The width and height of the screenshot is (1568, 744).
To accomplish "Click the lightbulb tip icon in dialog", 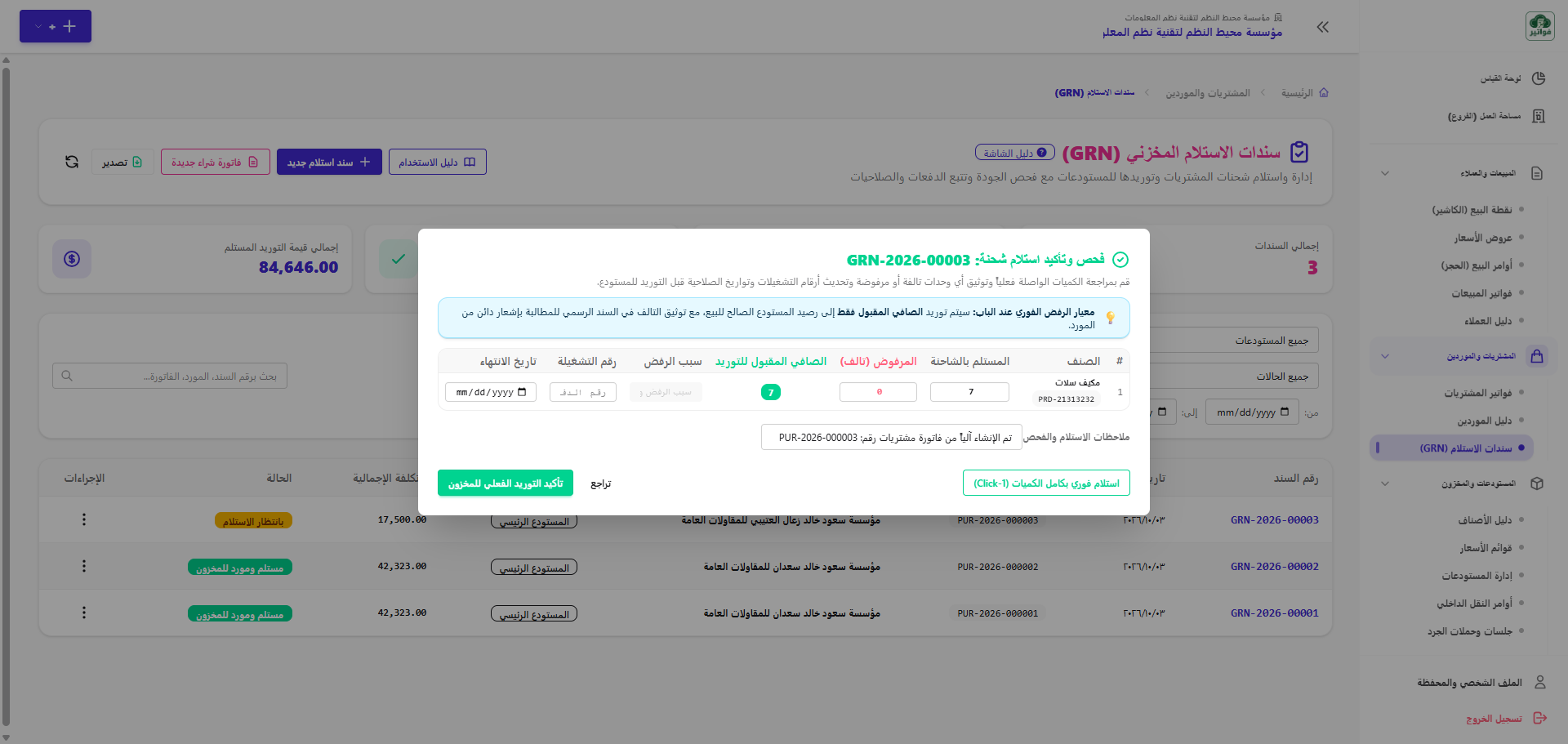I will coord(1111,318).
